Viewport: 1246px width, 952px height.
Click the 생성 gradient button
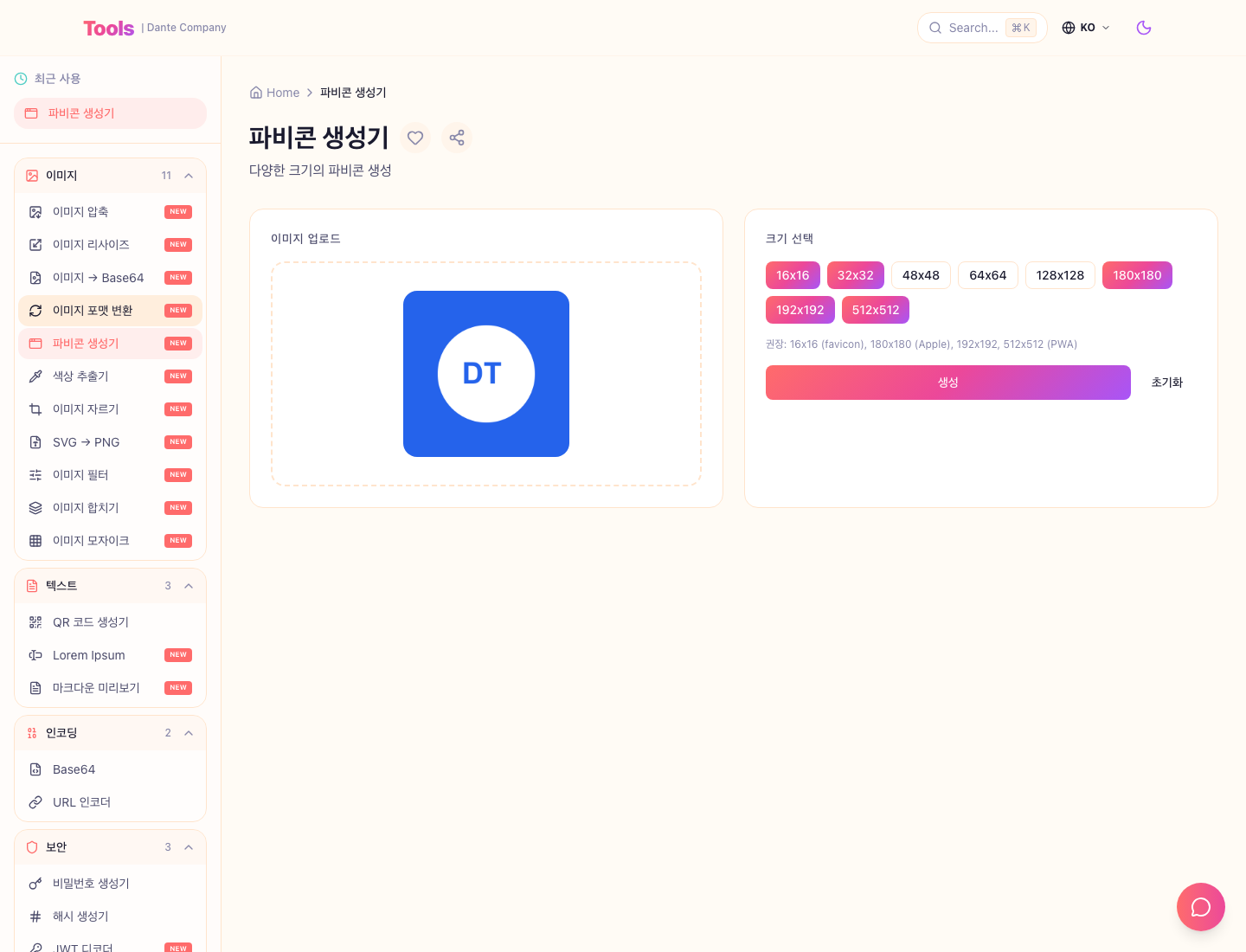point(948,383)
